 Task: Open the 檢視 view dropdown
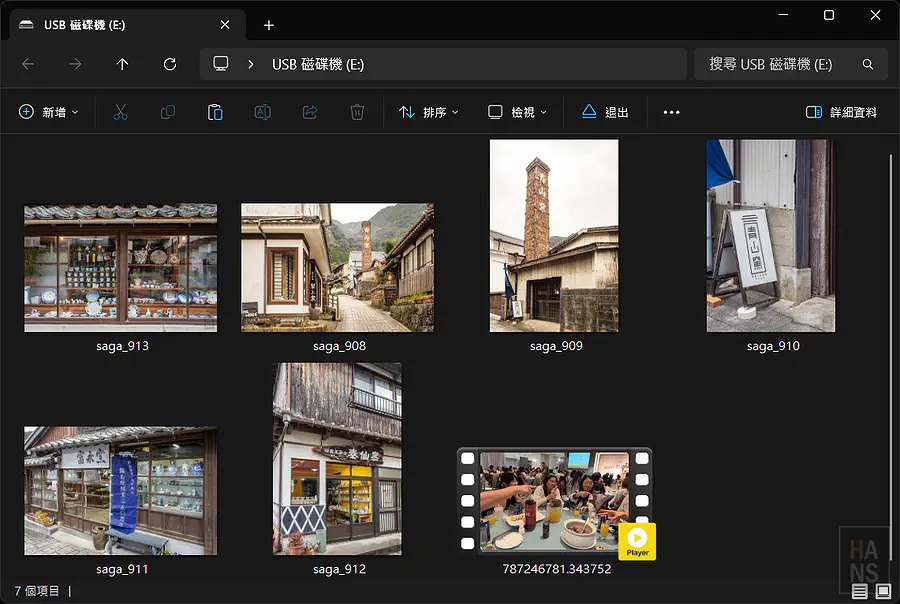(x=517, y=113)
